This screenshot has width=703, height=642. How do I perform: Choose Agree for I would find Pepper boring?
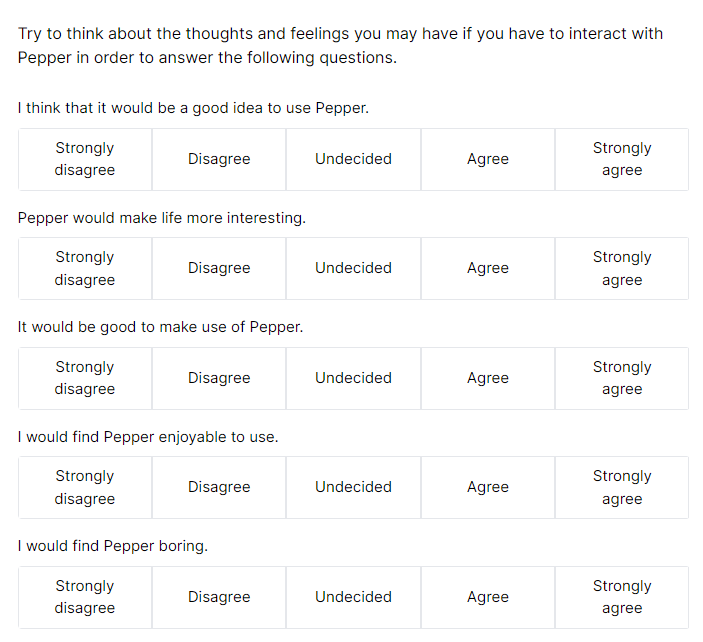(488, 597)
